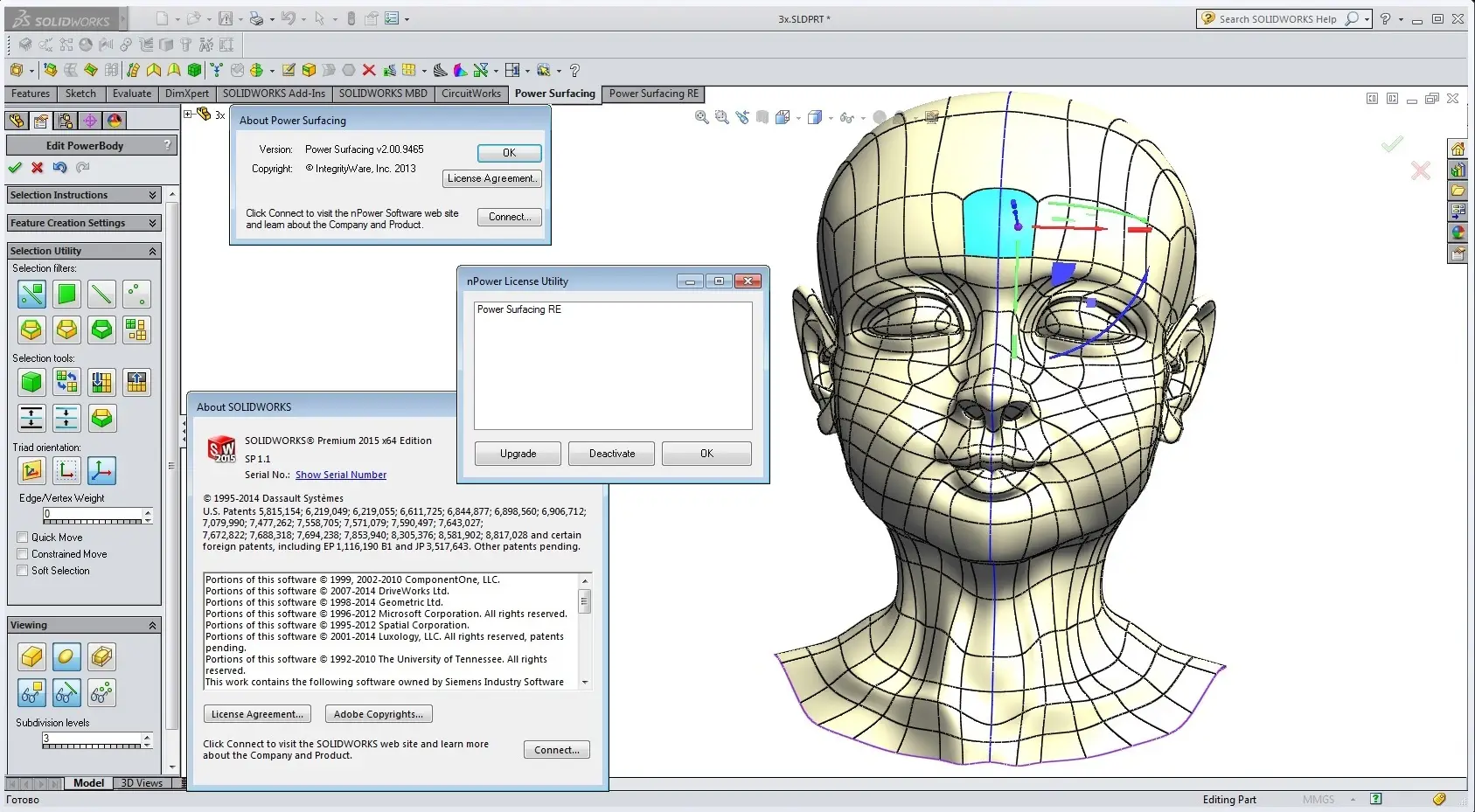Collapse the Viewing section

click(x=84, y=625)
